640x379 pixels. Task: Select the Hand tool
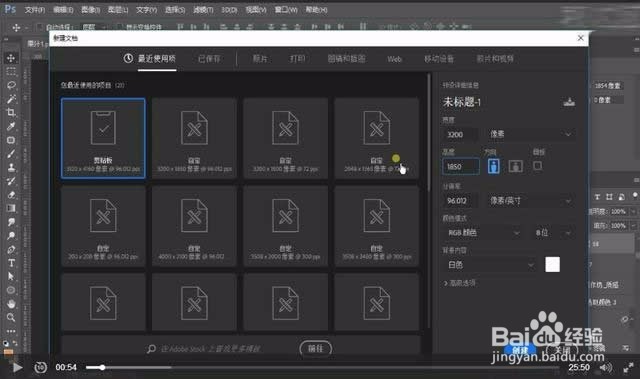coord(11,304)
